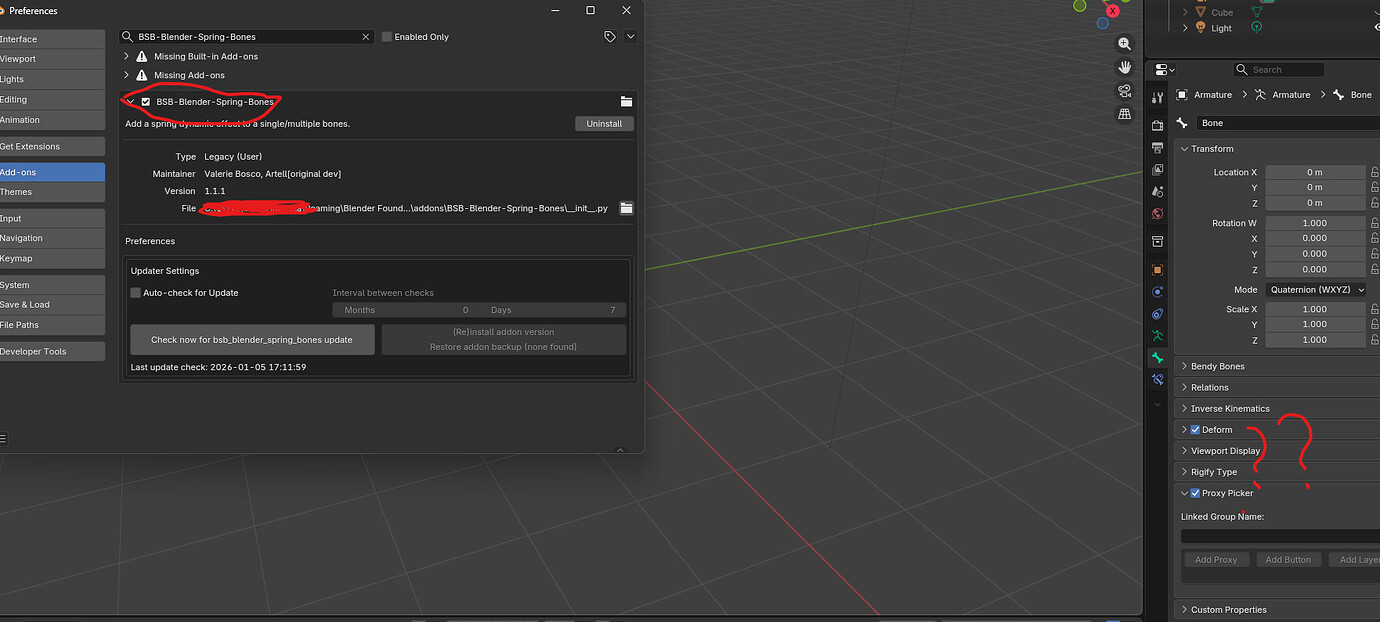Click the folder icon beside the File path
The height and width of the screenshot is (622, 1380).
tap(626, 208)
